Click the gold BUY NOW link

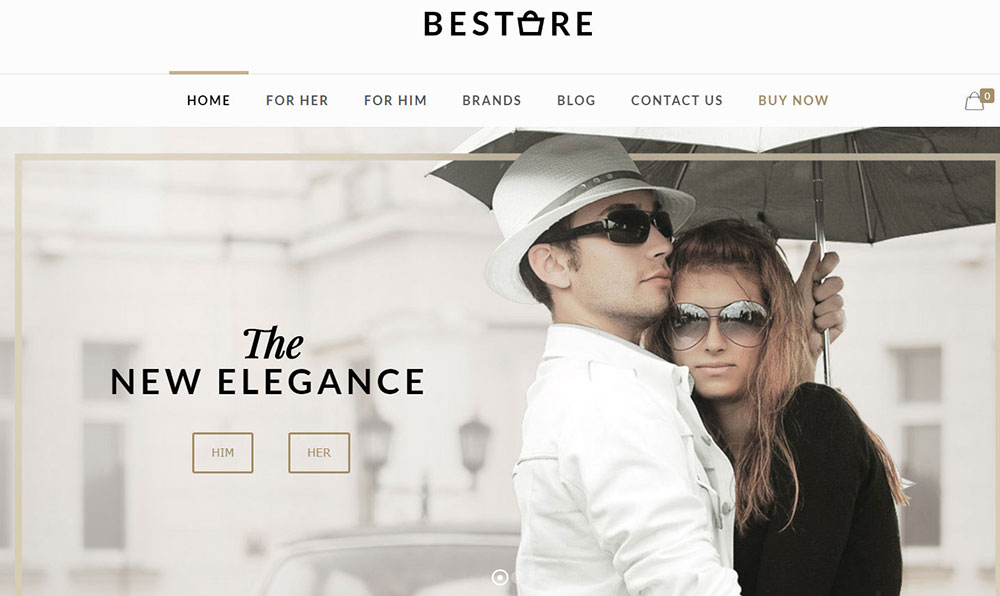click(793, 100)
